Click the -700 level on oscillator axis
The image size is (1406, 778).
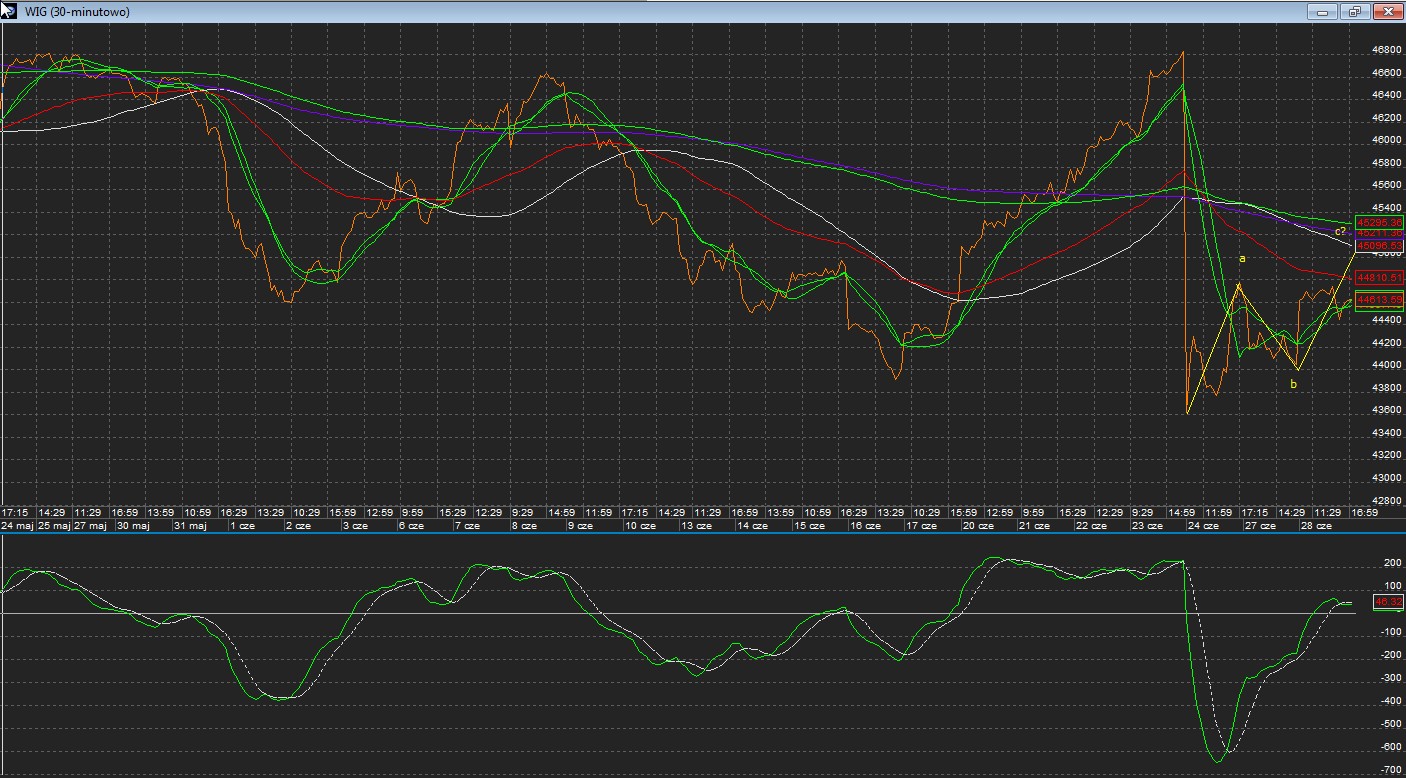pyautogui.click(x=1391, y=769)
